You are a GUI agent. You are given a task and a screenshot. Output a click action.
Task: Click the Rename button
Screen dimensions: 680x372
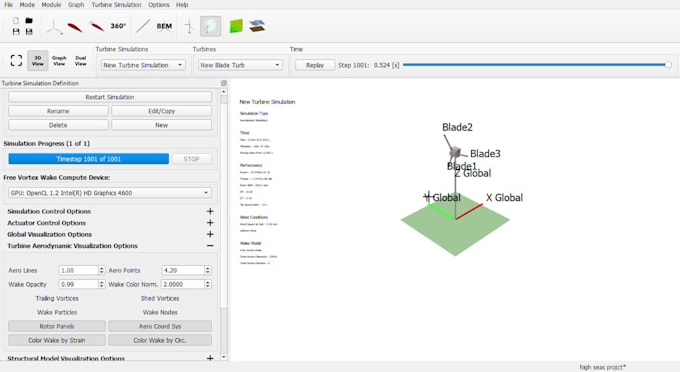pos(58,111)
